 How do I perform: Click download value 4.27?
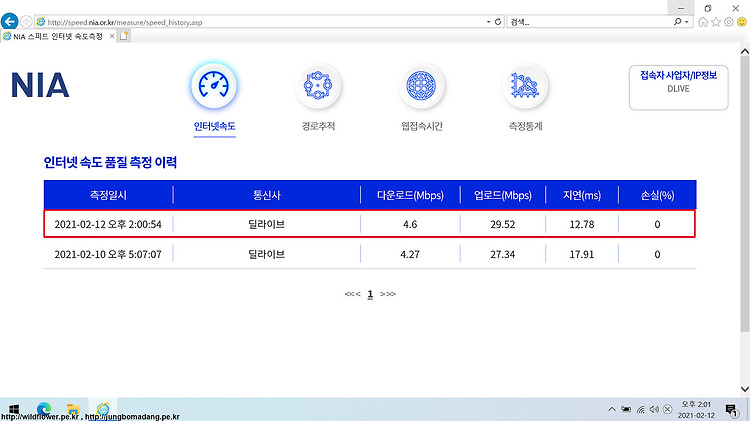coord(410,255)
